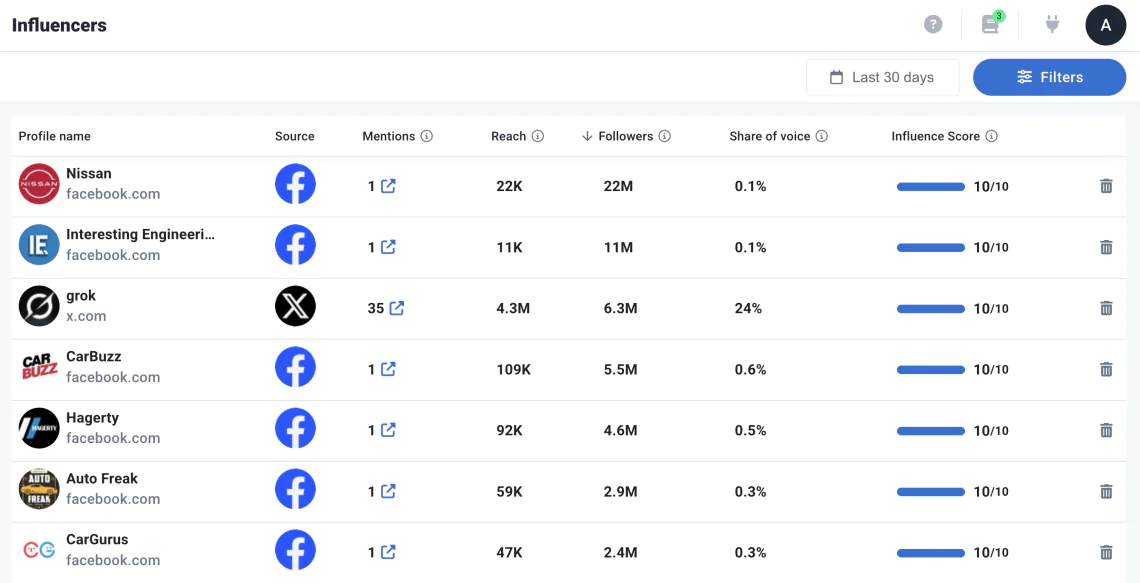Screen dimensions: 1140x583
Task: Click Nissan's influence score bar
Action: (931, 187)
